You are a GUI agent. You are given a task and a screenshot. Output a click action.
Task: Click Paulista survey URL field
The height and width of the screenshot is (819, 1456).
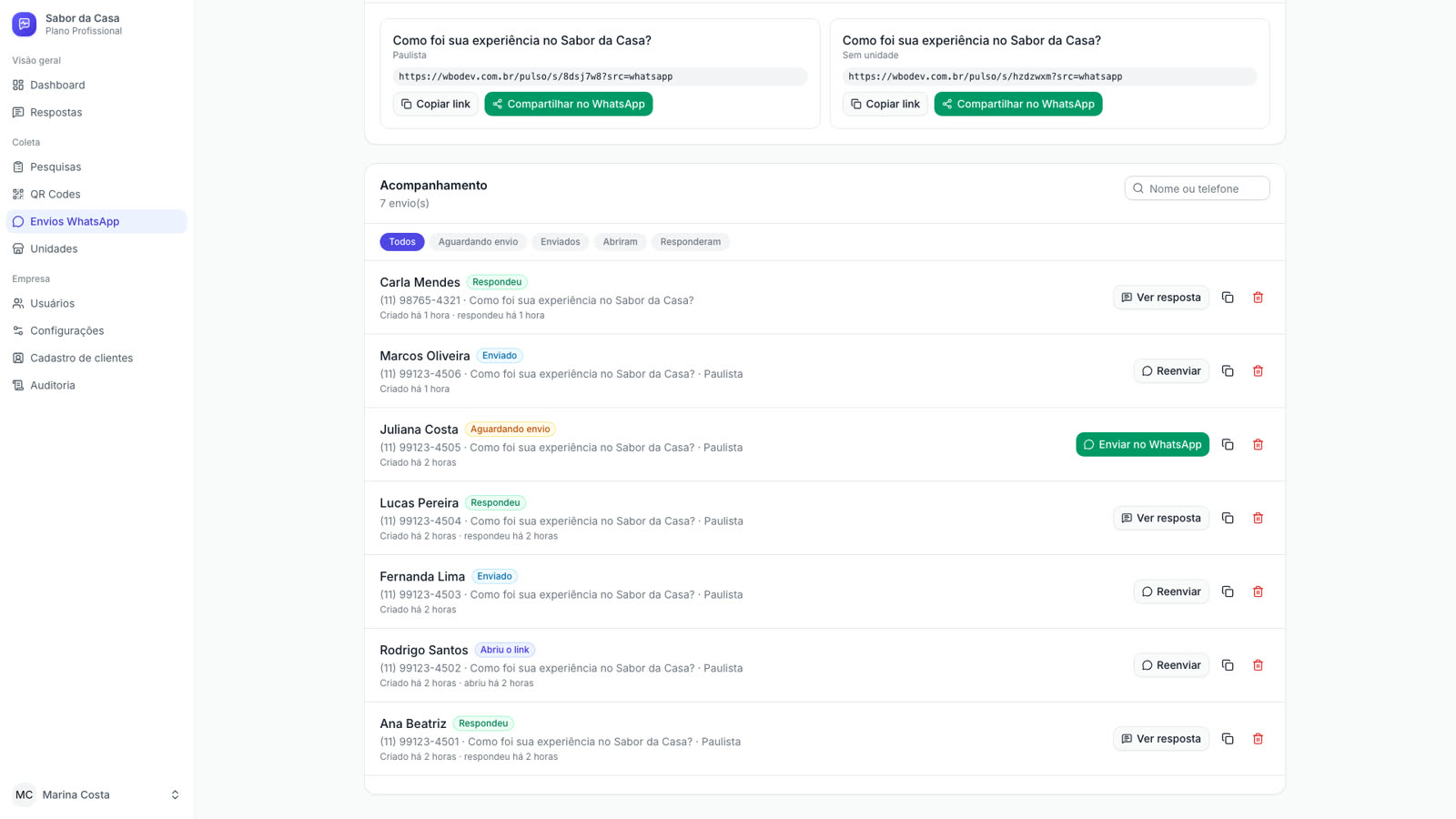click(600, 76)
